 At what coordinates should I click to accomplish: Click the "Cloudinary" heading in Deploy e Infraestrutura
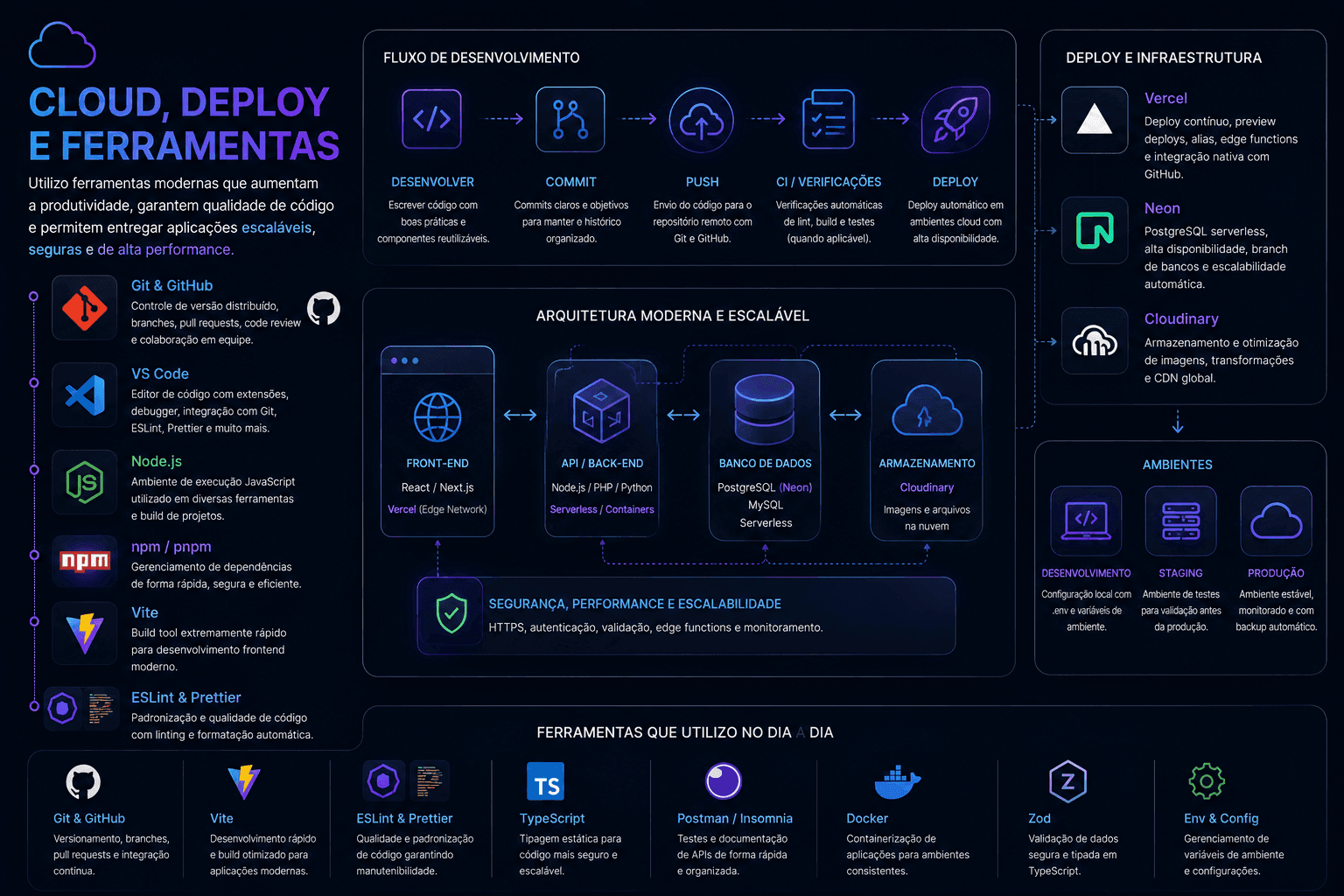tap(1181, 318)
